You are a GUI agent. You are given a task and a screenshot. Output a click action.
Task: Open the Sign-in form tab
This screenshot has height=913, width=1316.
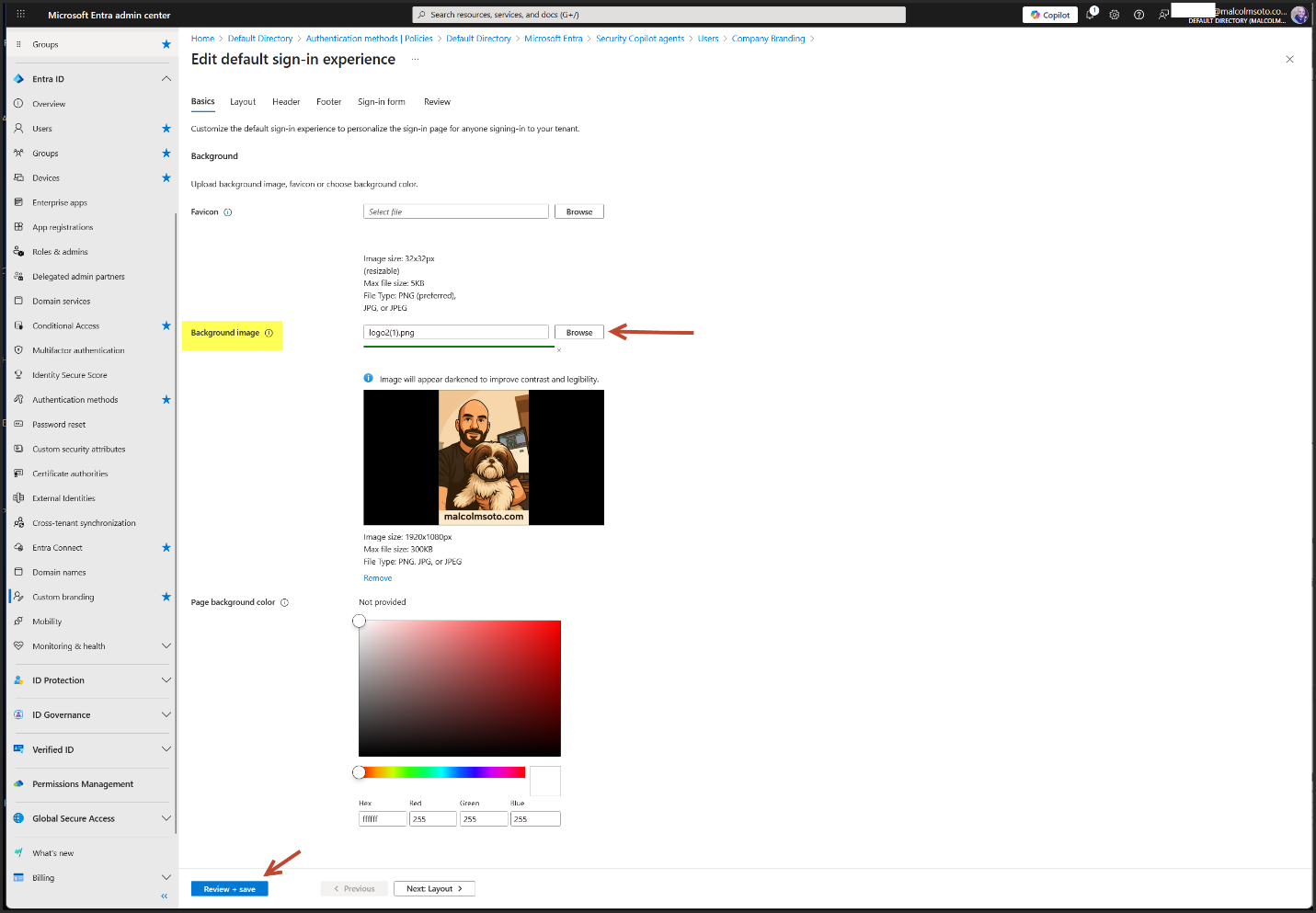point(381,102)
